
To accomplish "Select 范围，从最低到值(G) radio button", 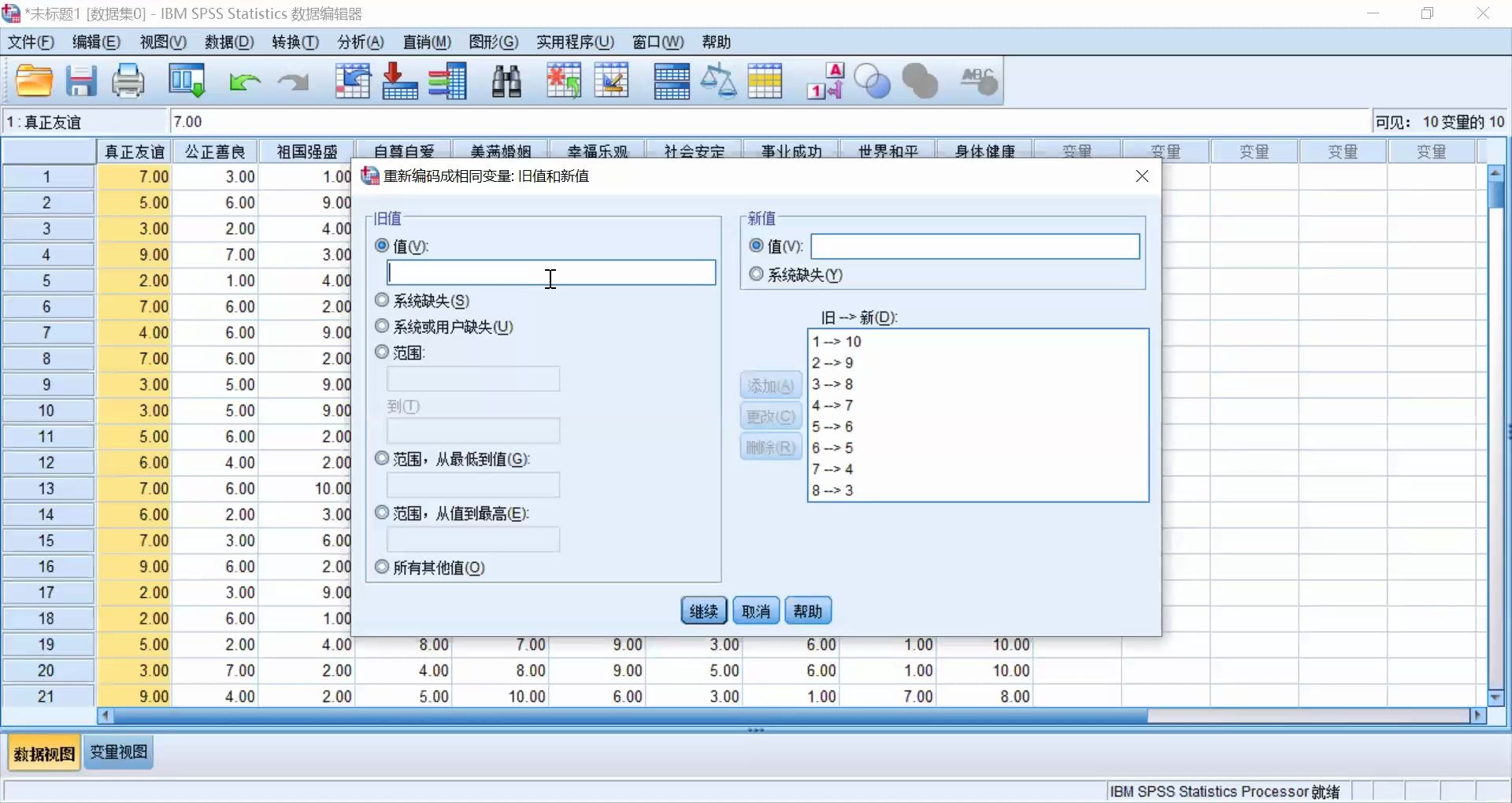I will click(x=382, y=458).
